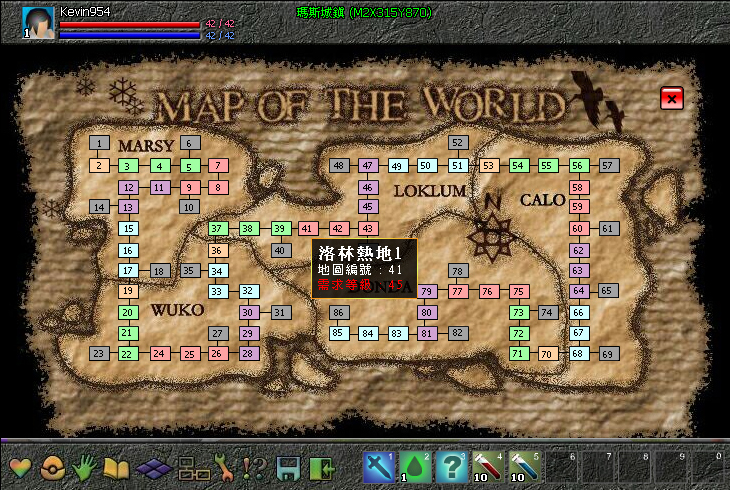Open the orange capture ball icon
The height and width of the screenshot is (490, 730).
53,468
